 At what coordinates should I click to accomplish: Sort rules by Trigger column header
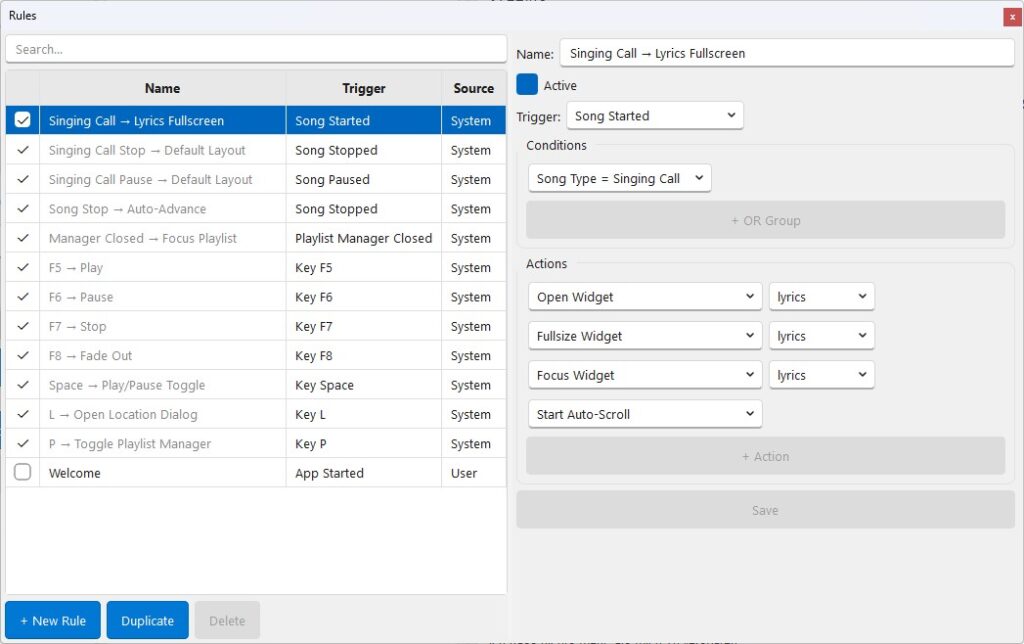click(363, 88)
